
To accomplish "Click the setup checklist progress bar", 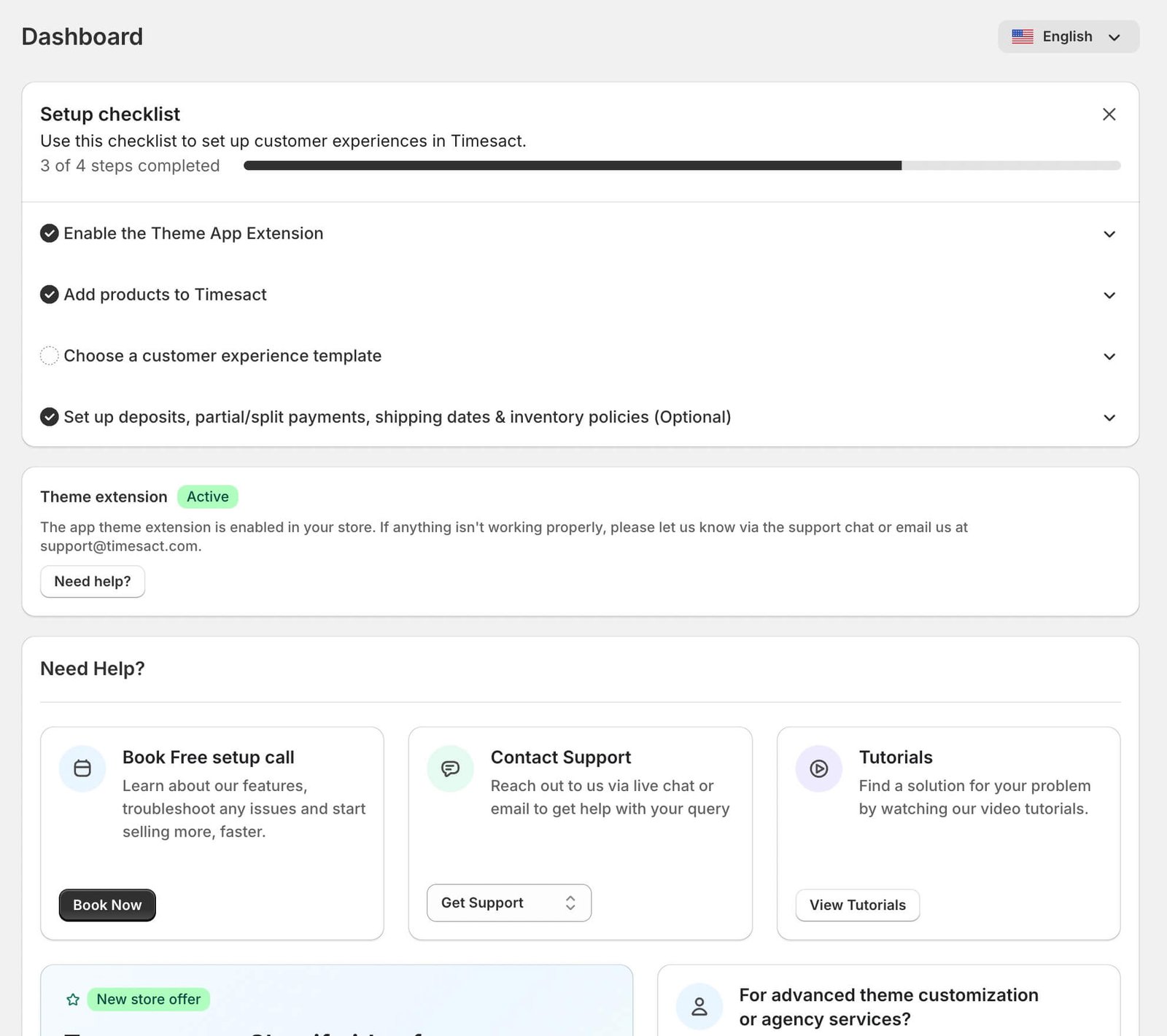I will [x=682, y=165].
